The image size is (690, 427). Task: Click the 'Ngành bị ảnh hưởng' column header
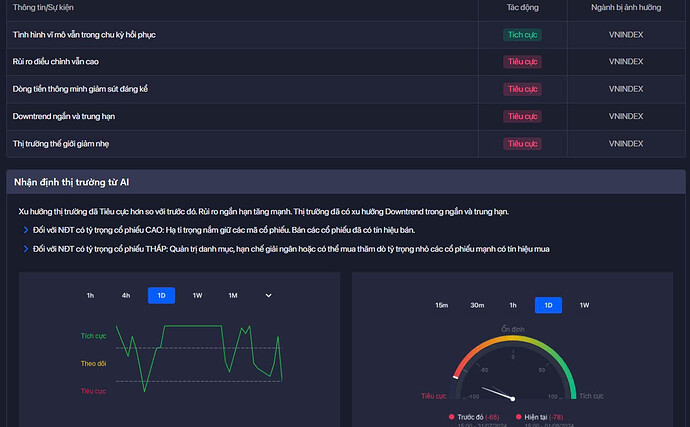(x=626, y=8)
